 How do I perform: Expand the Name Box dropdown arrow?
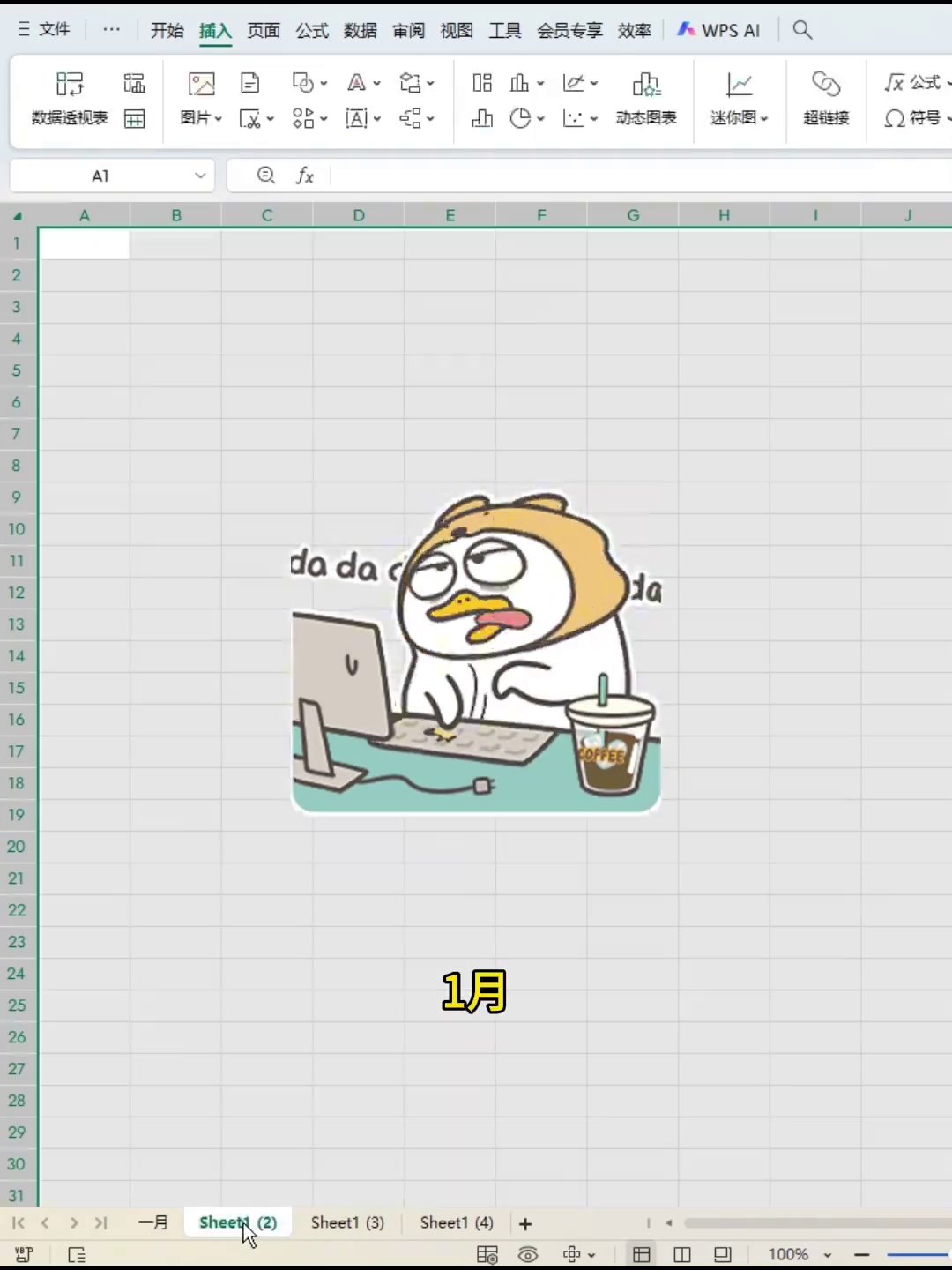pos(200,176)
